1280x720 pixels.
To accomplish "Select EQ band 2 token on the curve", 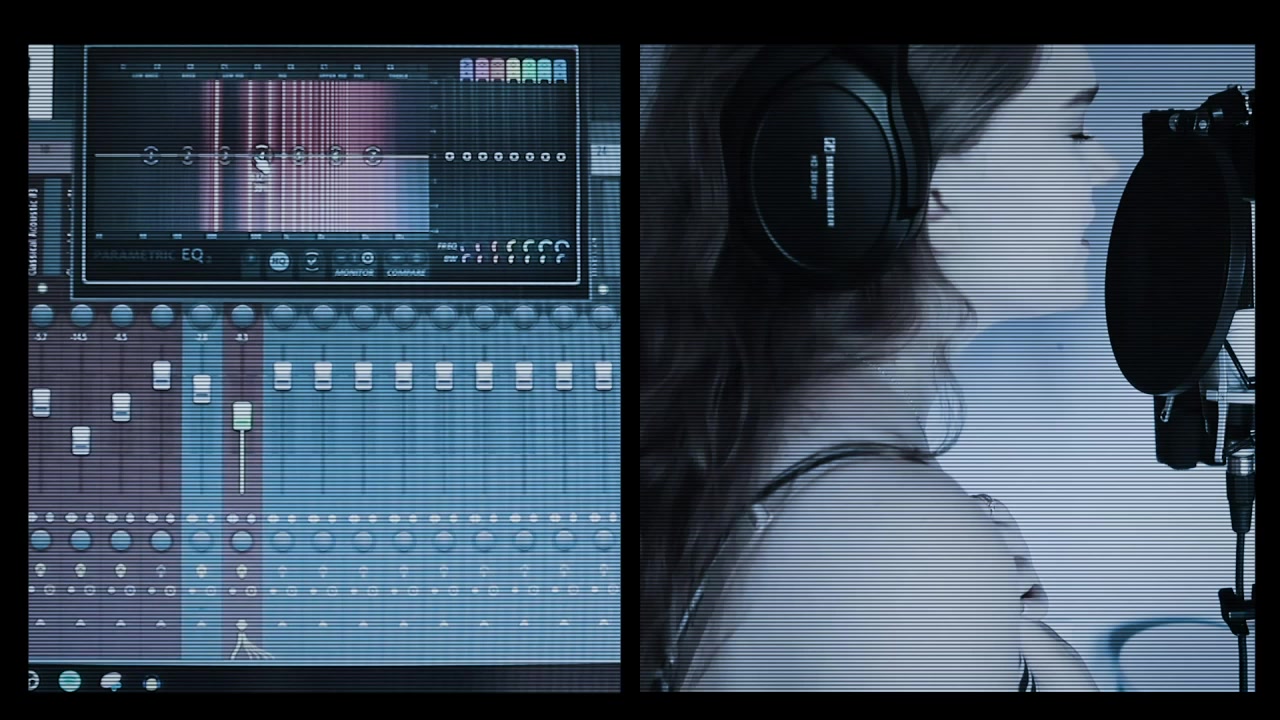I will [188, 155].
